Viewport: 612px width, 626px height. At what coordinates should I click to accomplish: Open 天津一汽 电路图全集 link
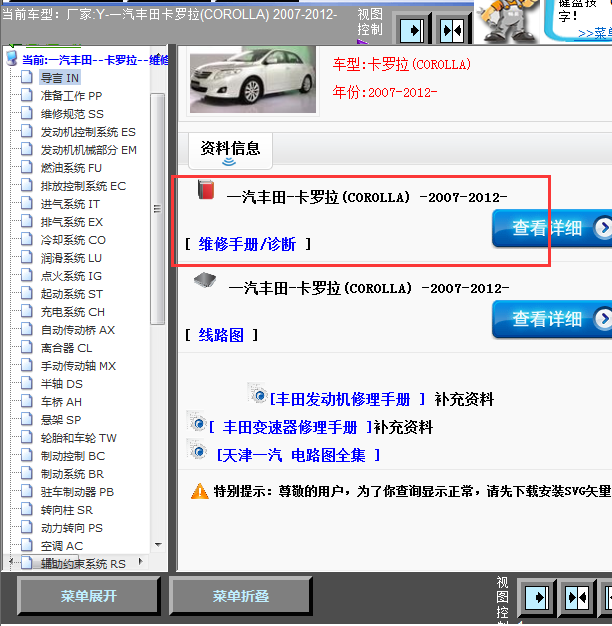[298, 455]
